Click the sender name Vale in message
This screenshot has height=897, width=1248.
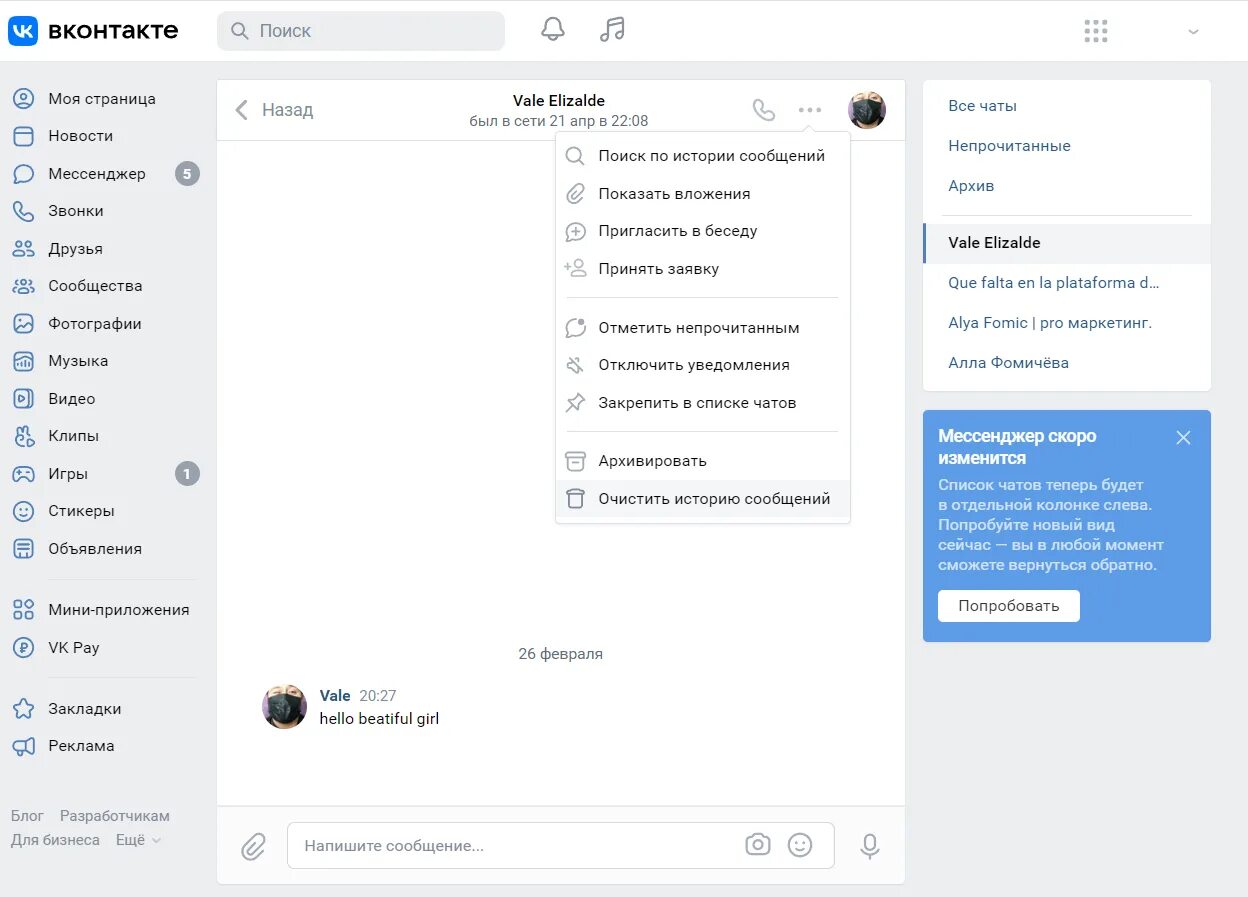pyautogui.click(x=335, y=696)
